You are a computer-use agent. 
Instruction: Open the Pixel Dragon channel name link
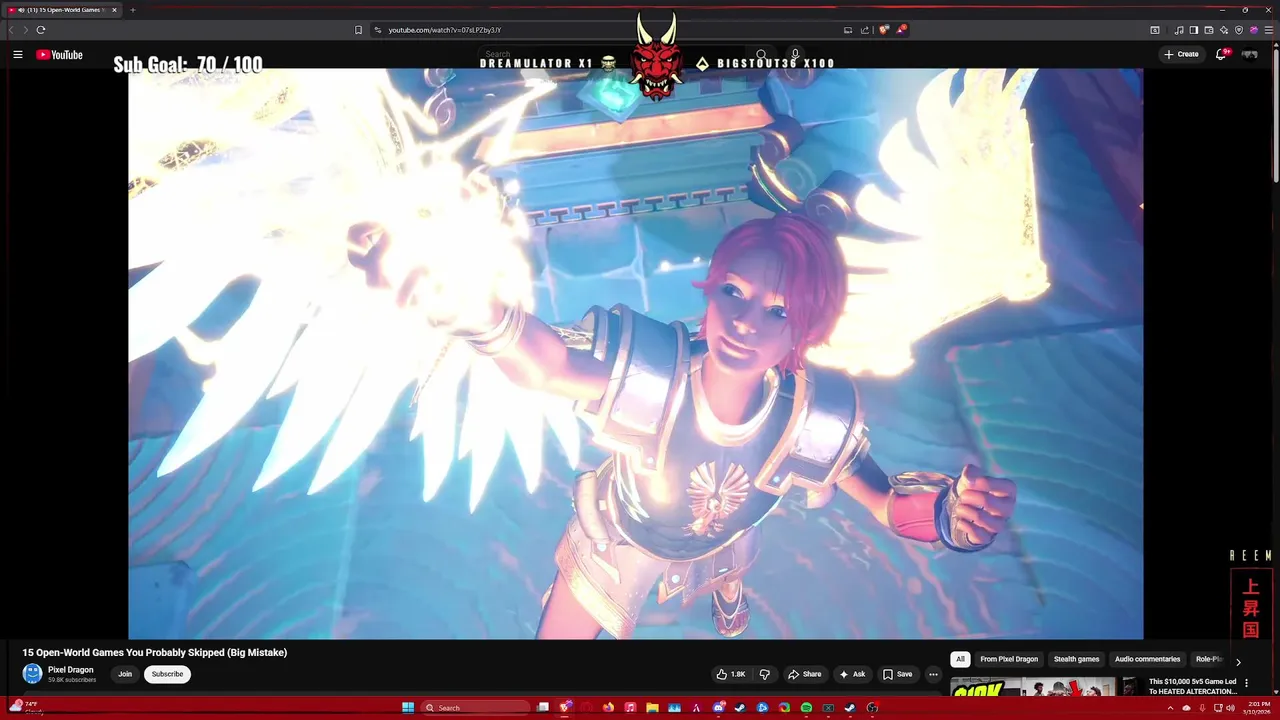(x=71, y=670)
